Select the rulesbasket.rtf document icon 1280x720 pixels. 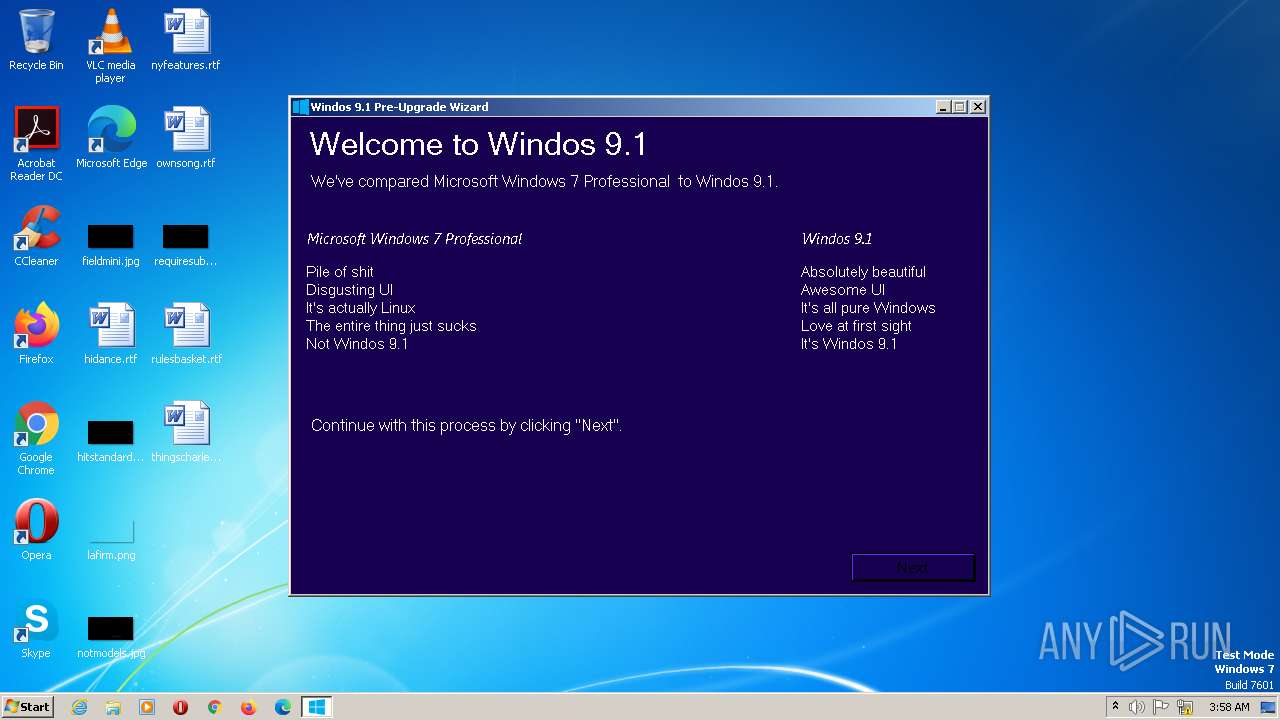(x=186, y=334)
